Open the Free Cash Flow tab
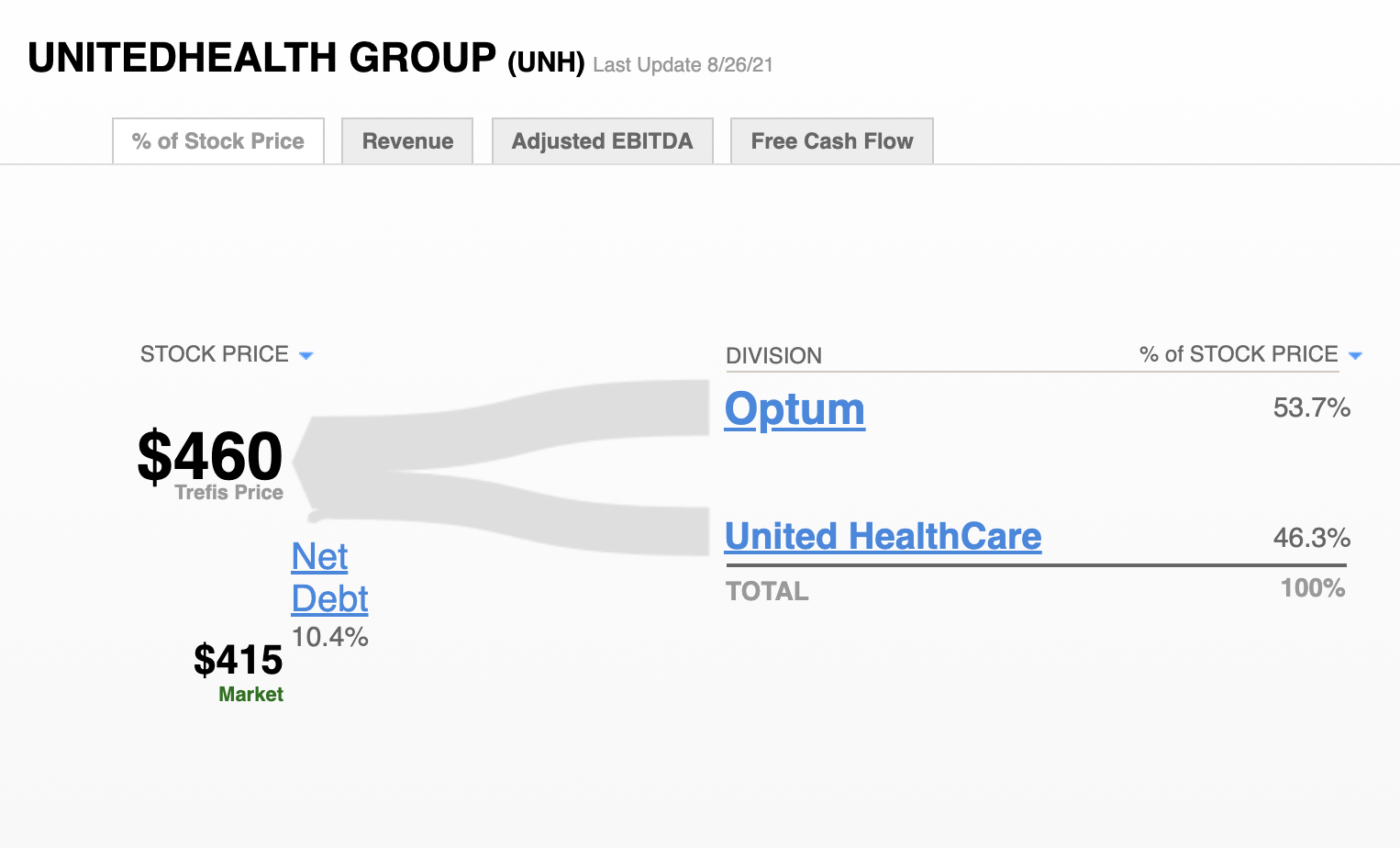Image resolution: width=1400 pixels, height=848 pixels. 832,141
